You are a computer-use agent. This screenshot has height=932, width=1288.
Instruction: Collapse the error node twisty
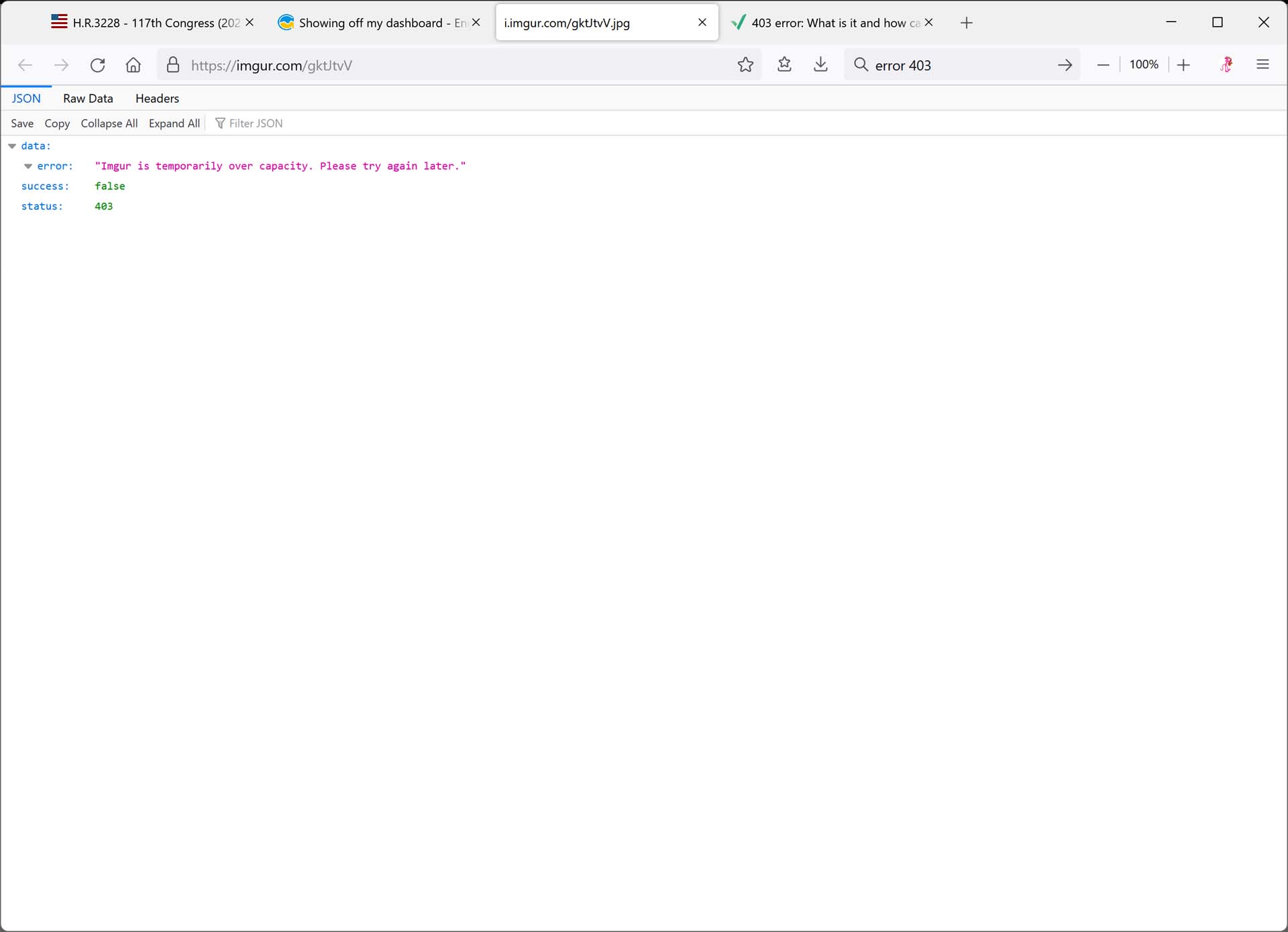coord(28,166)
